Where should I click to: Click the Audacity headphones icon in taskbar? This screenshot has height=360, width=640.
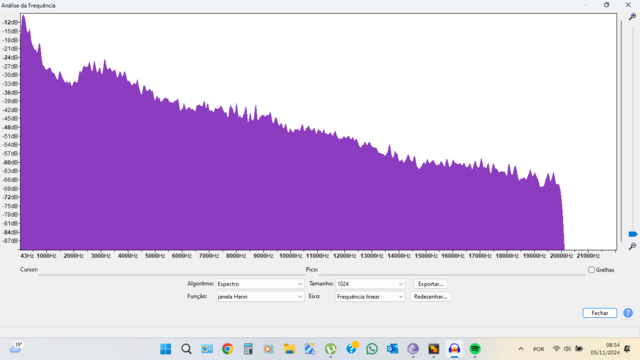click(x=454, y=349)
